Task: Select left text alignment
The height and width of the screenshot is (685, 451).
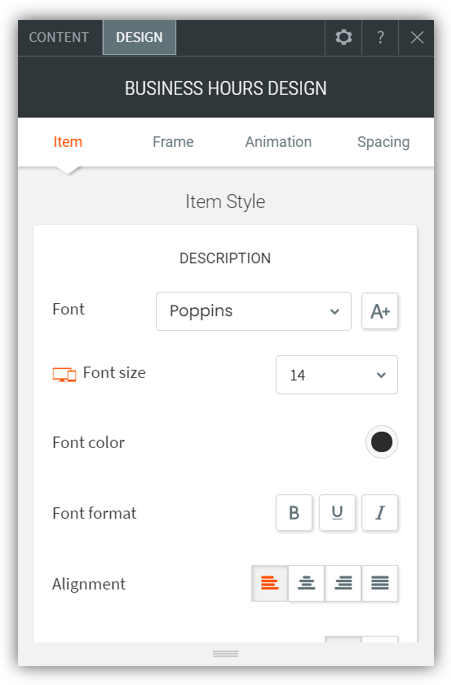Action: point(270,583)
